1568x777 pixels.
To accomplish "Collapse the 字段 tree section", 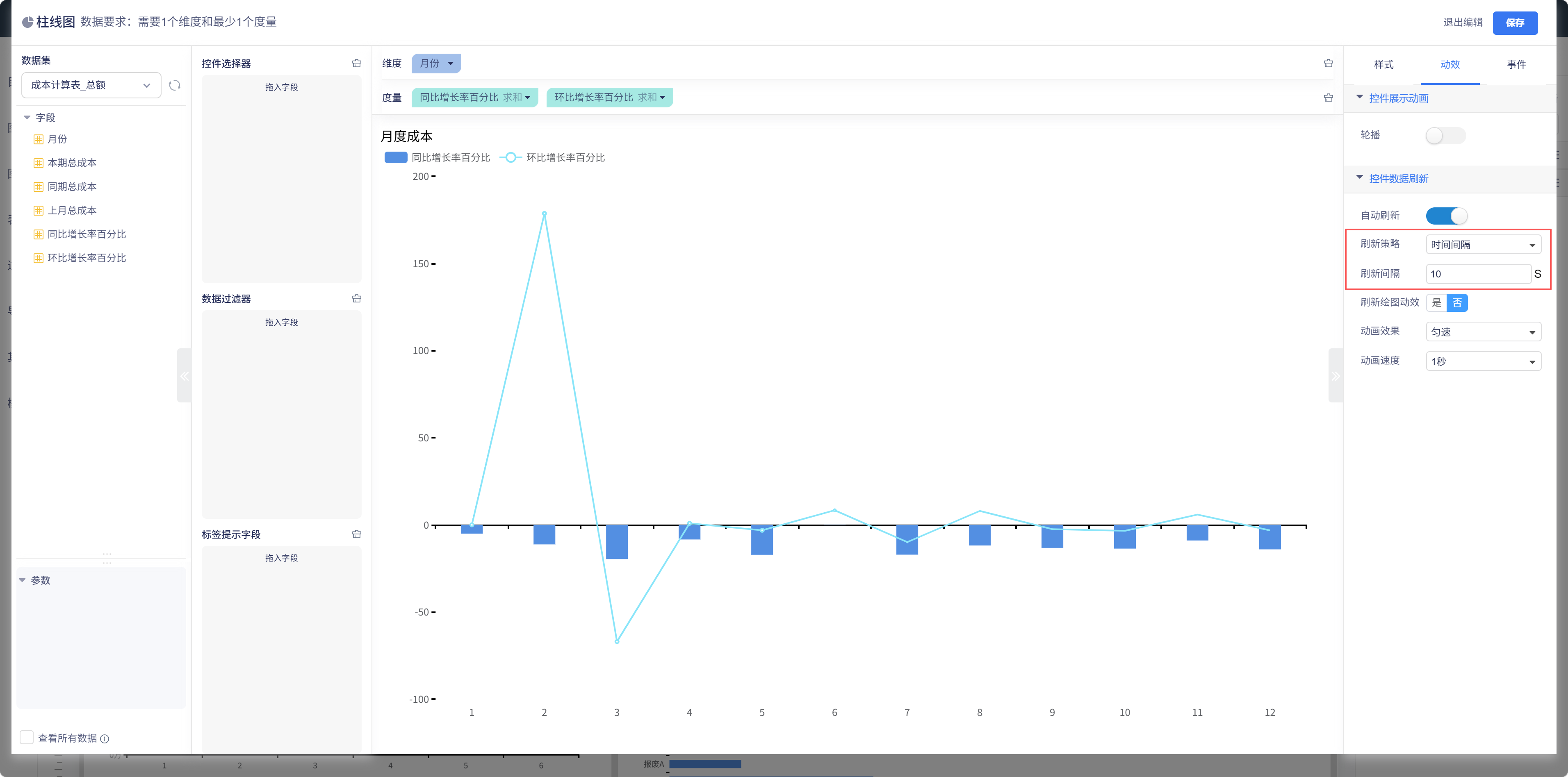I will [x=27, y=118].
